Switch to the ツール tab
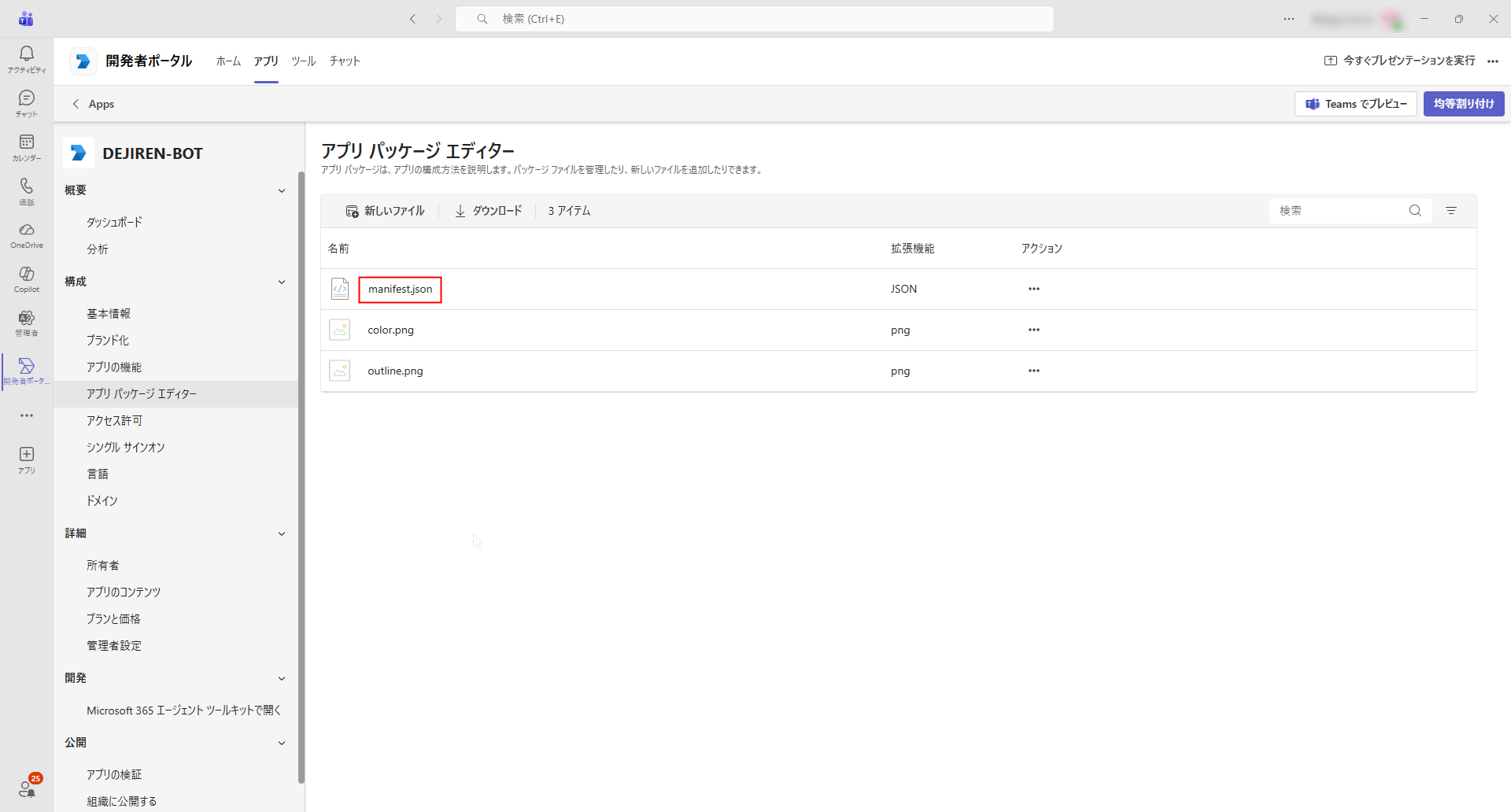 click(303, 61)
